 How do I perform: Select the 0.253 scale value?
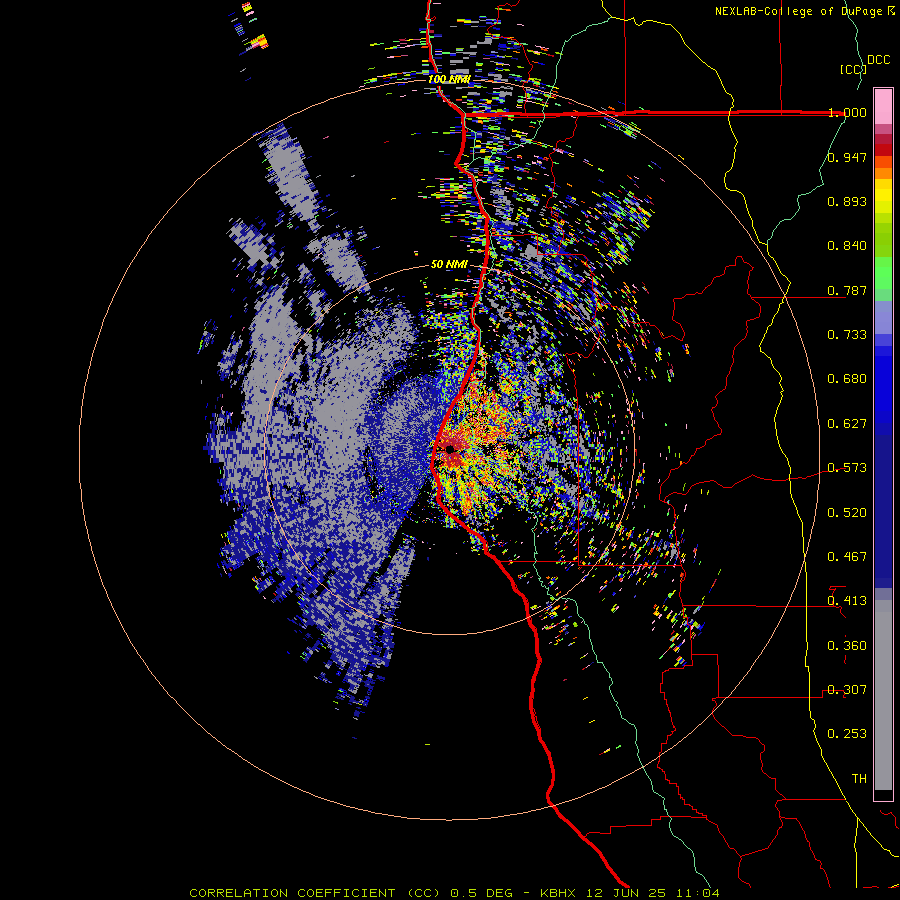tap(847, 734)
